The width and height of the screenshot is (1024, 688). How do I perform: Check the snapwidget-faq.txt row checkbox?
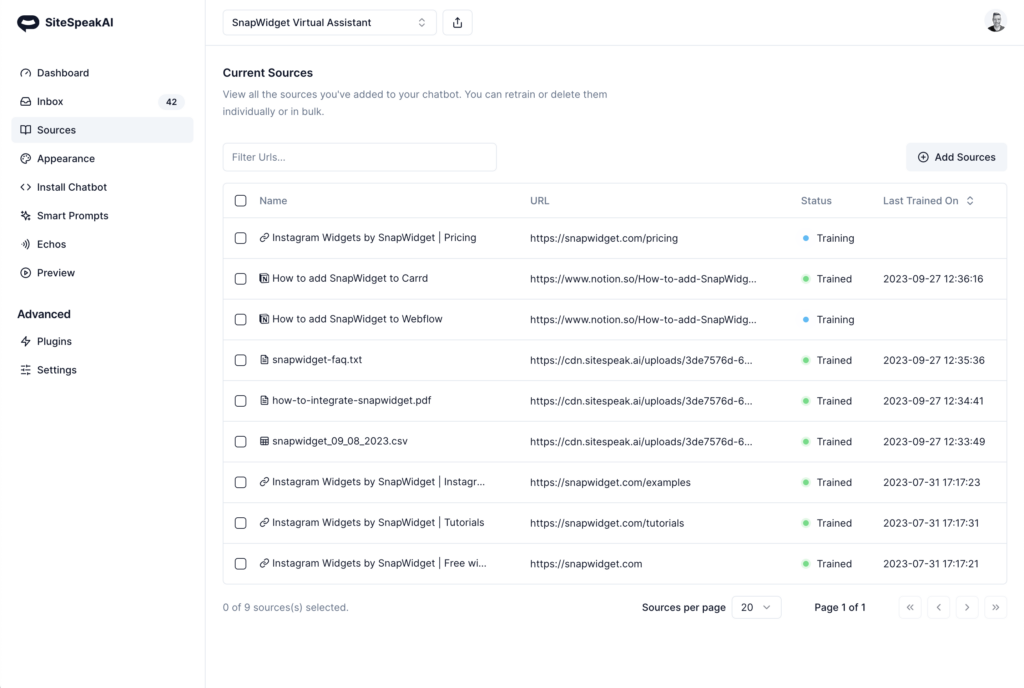click(240, 360)
